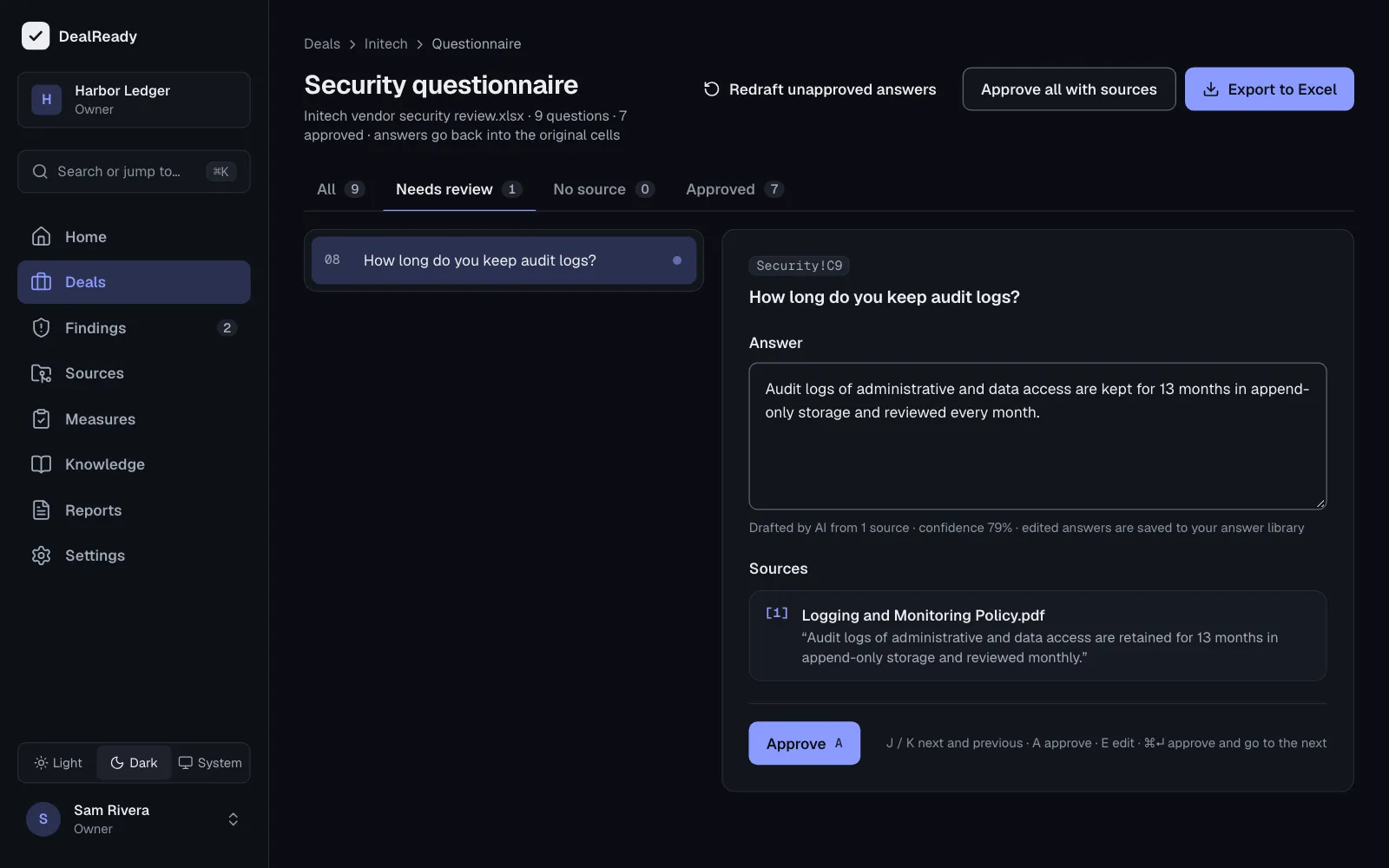Open the All questions tab
The height and width of the screenshot is (868, 1389).
click(340, 189)
